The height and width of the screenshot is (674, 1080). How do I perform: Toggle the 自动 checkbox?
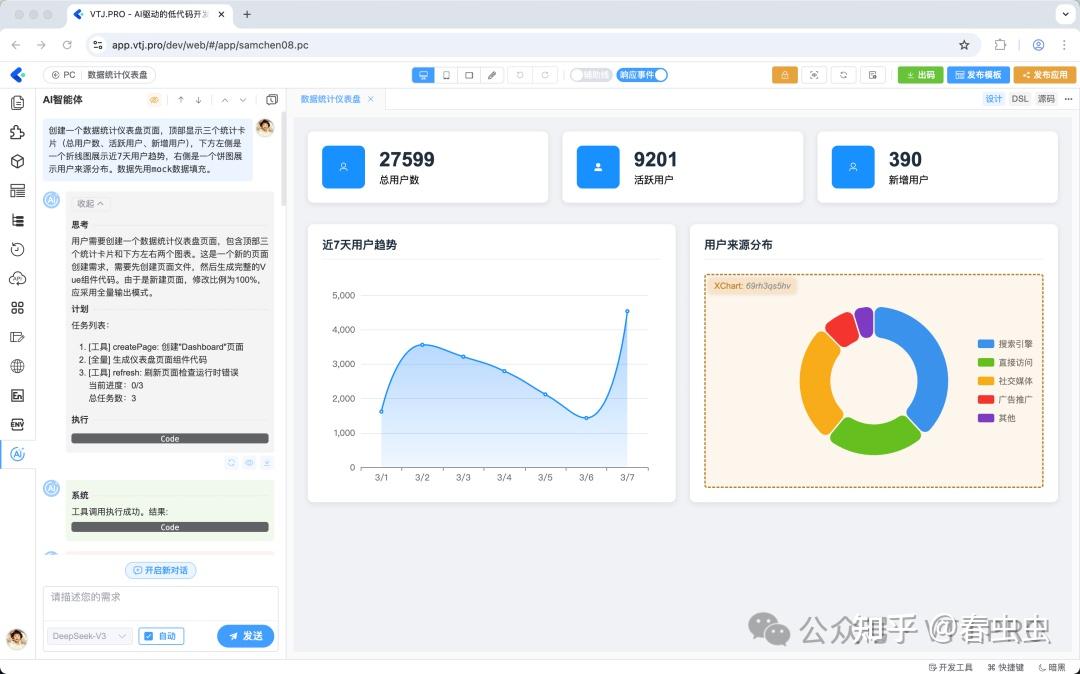tap(161, 636)
